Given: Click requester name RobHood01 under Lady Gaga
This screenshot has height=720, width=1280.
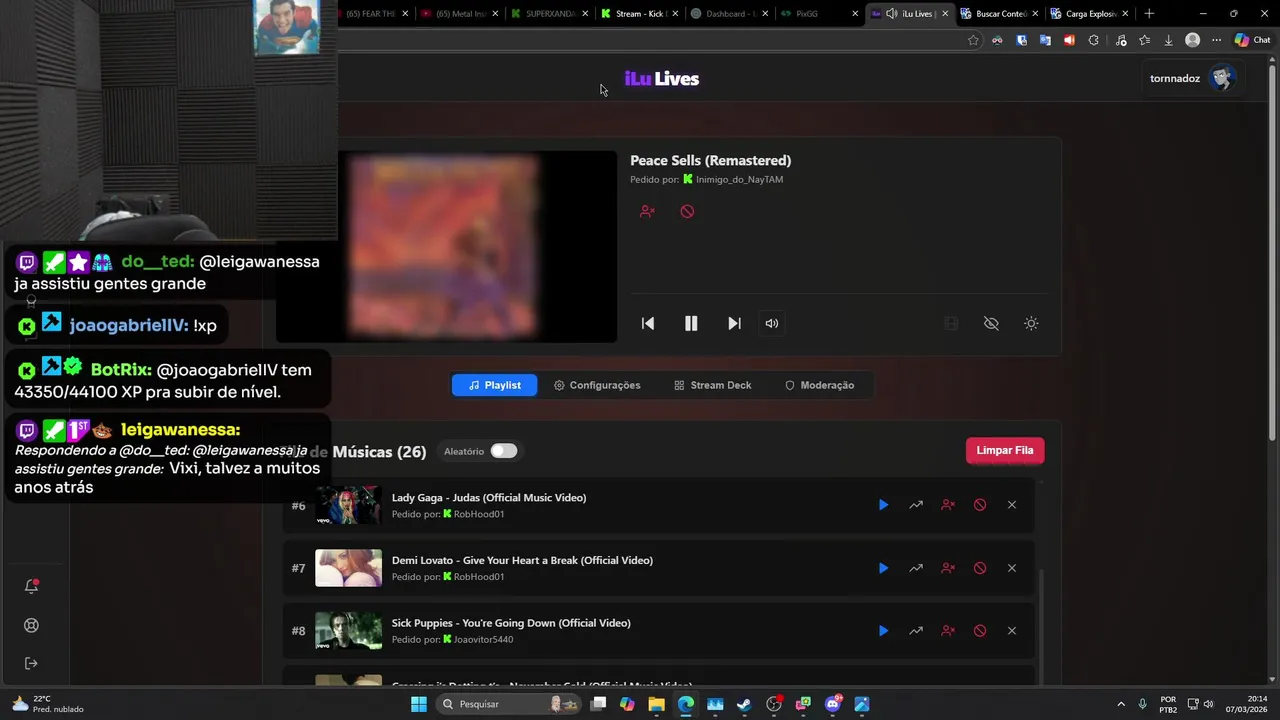Looking at the screenshot, I should 479,514.
